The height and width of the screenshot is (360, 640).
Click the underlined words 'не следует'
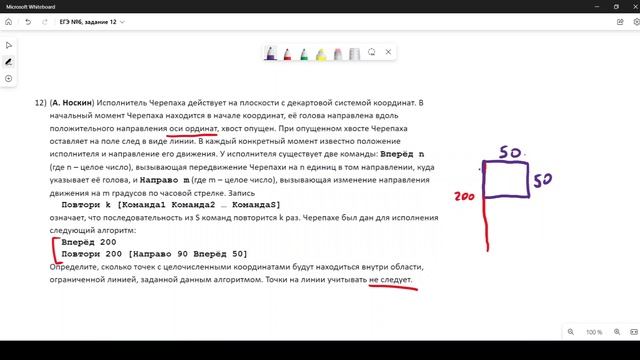click(x=390, y=280)
